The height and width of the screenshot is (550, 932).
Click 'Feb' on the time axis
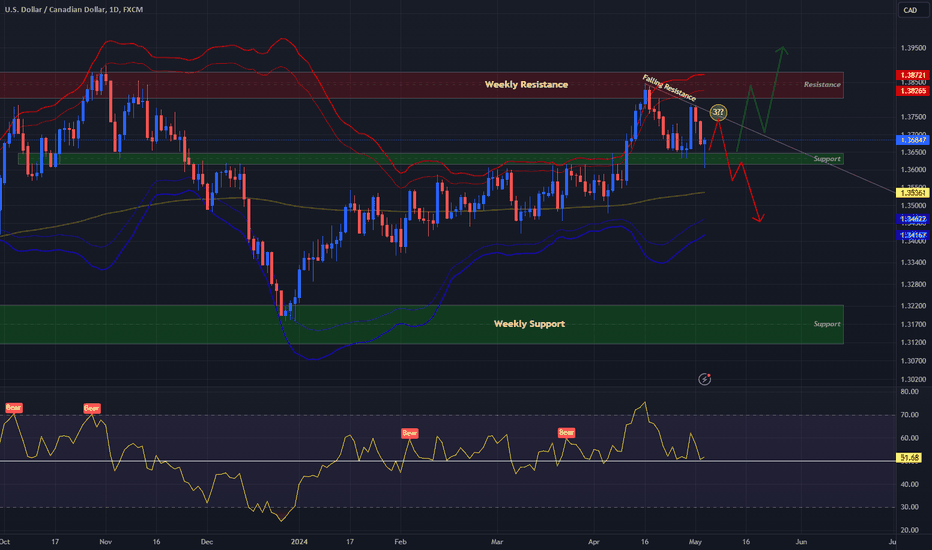[x=401, y=542]
